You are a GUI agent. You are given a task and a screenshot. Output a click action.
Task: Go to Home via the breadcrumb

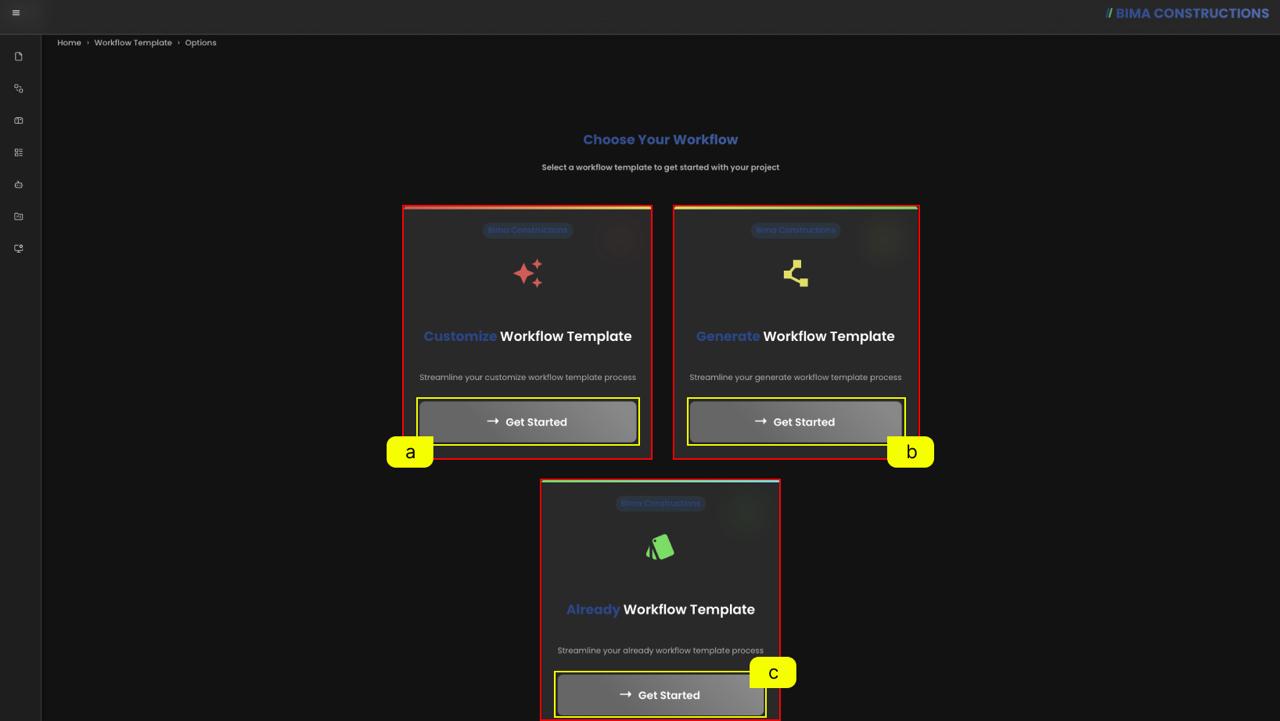pyautogui.click(x=69, y=43)
